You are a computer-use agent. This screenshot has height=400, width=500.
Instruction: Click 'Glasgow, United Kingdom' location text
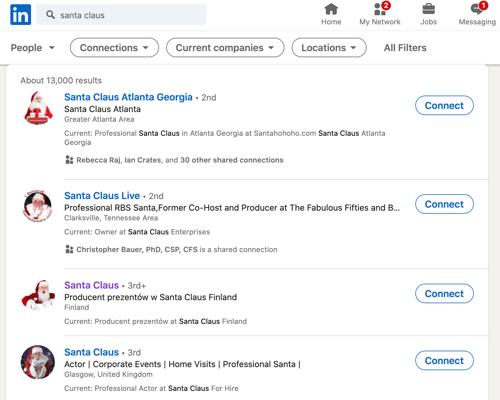pos(108,374)
